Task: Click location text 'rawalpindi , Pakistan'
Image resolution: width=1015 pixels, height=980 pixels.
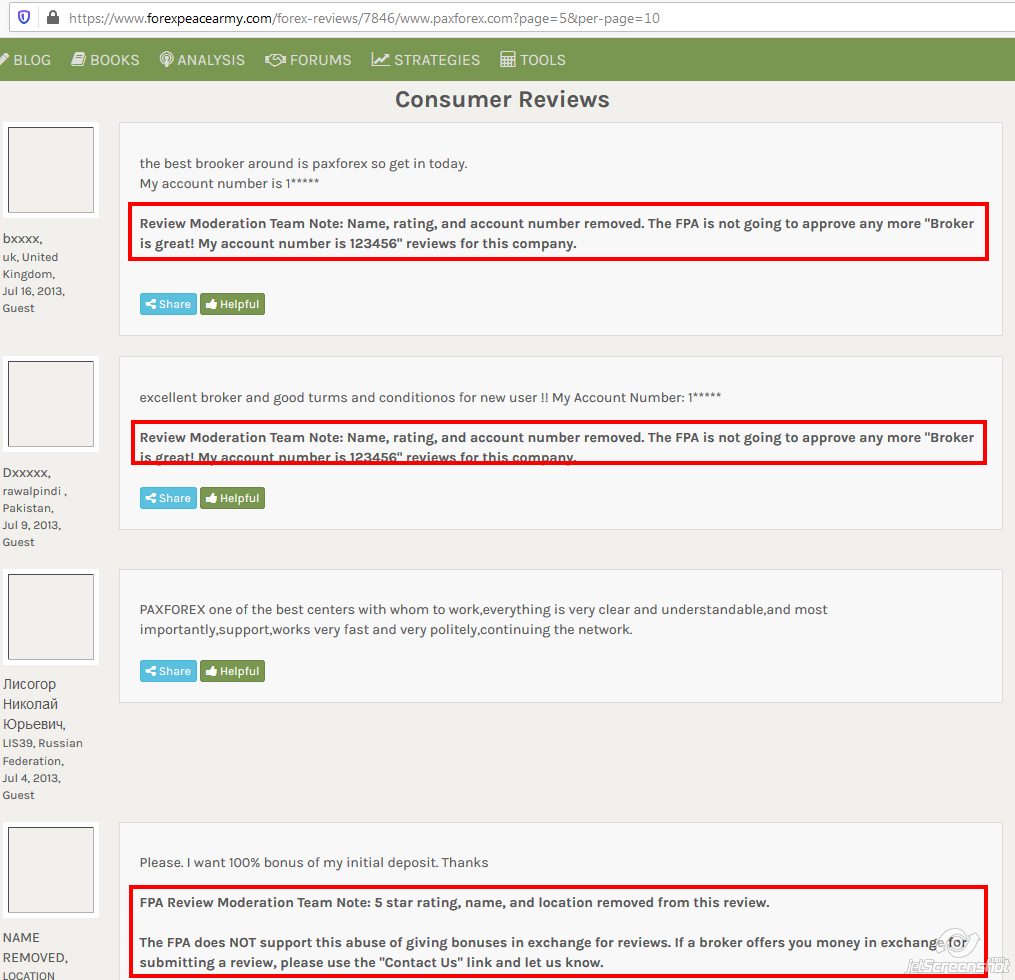Action: click(x=34, y=500)
